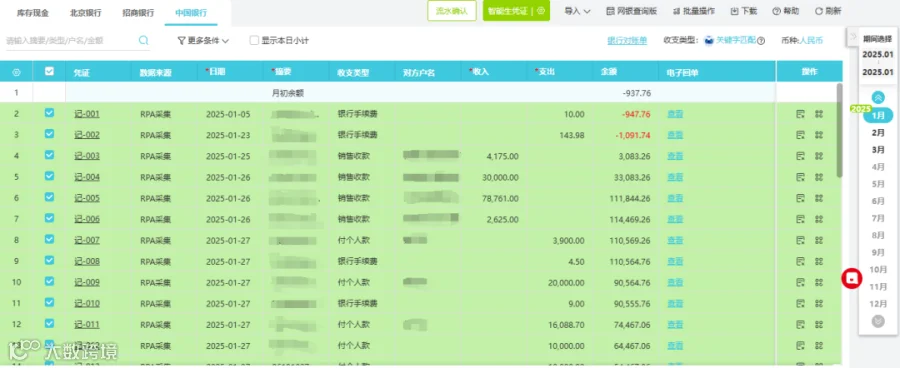The image size is (900, 368).
Task: Click list-style operation icon in 记-007 row
Action: pyautogui.click(x=800, y=240)
